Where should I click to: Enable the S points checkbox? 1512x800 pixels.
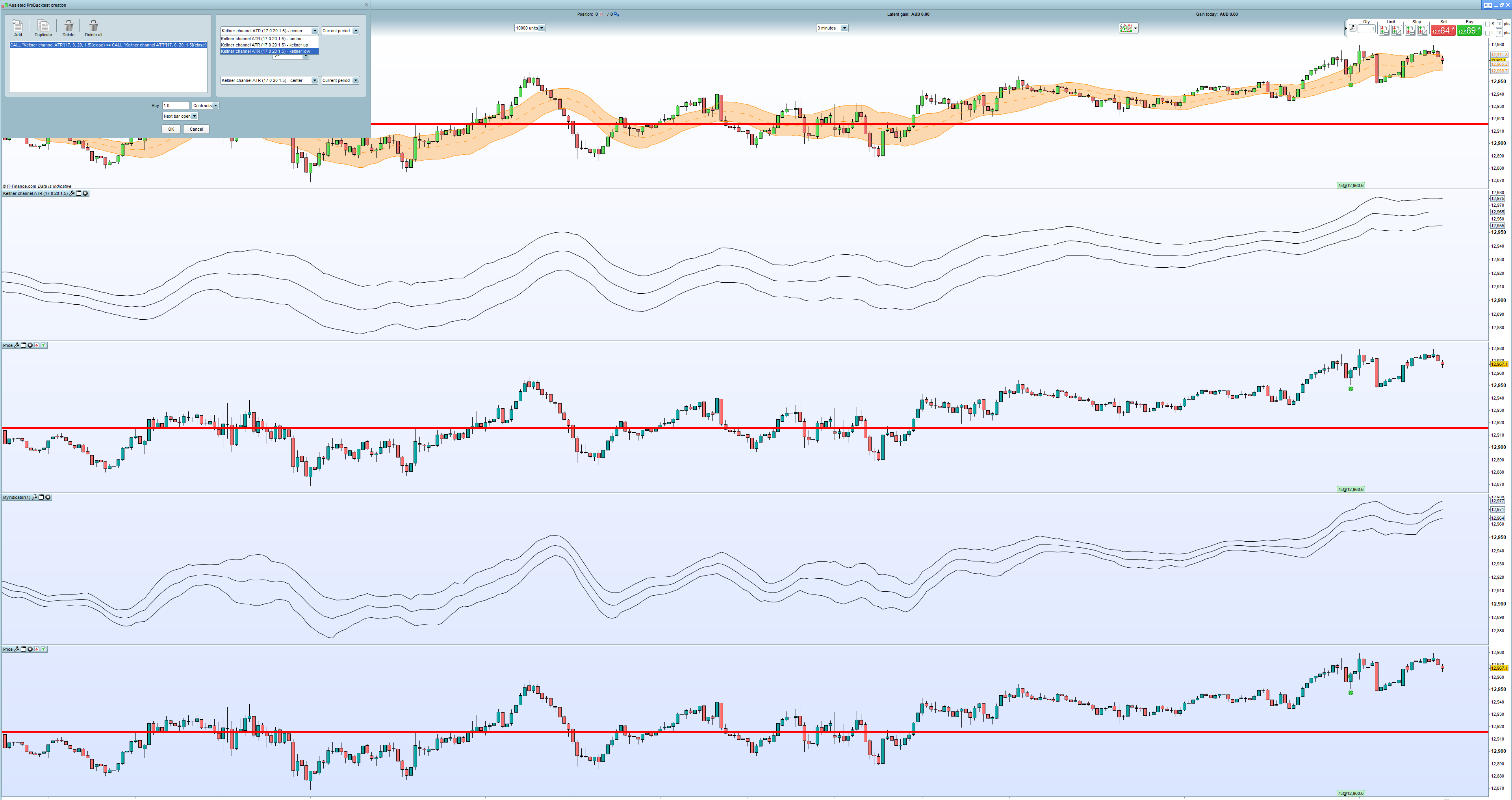(x=1487, y=24)
